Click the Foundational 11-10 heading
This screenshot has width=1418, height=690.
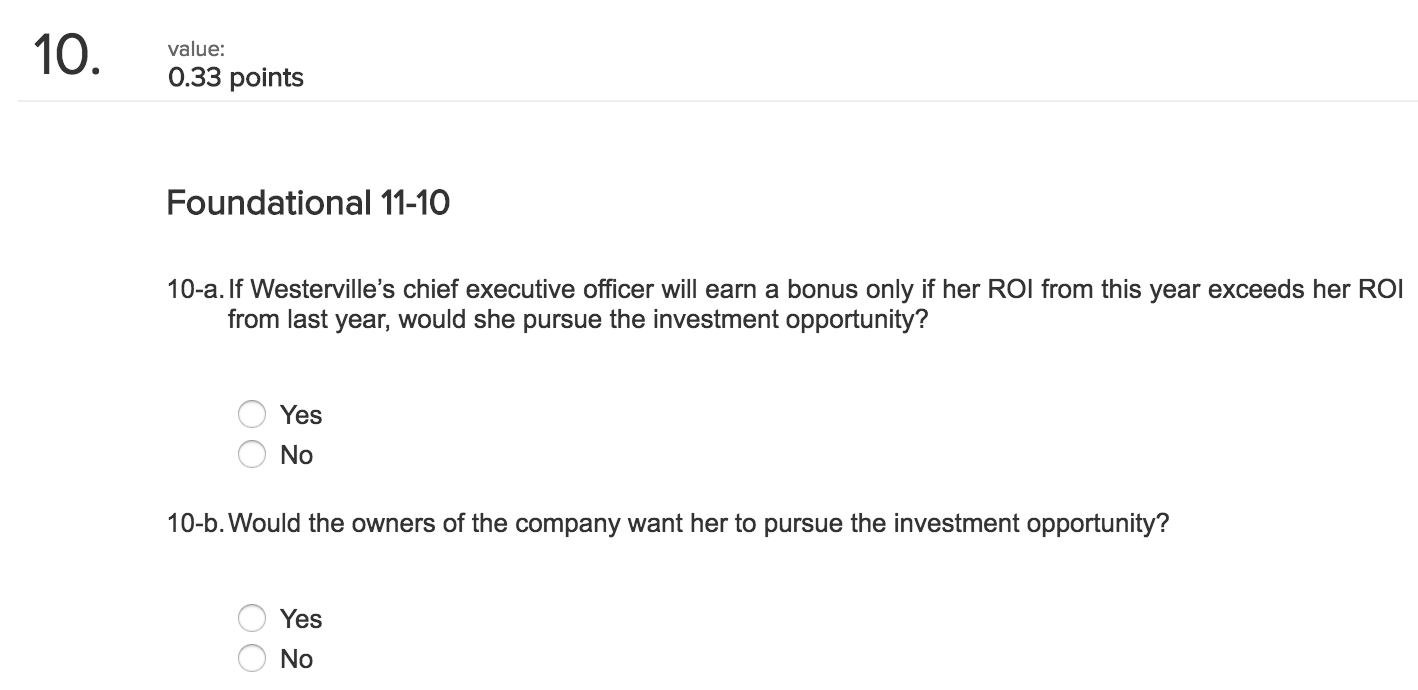tap(308, 202)
